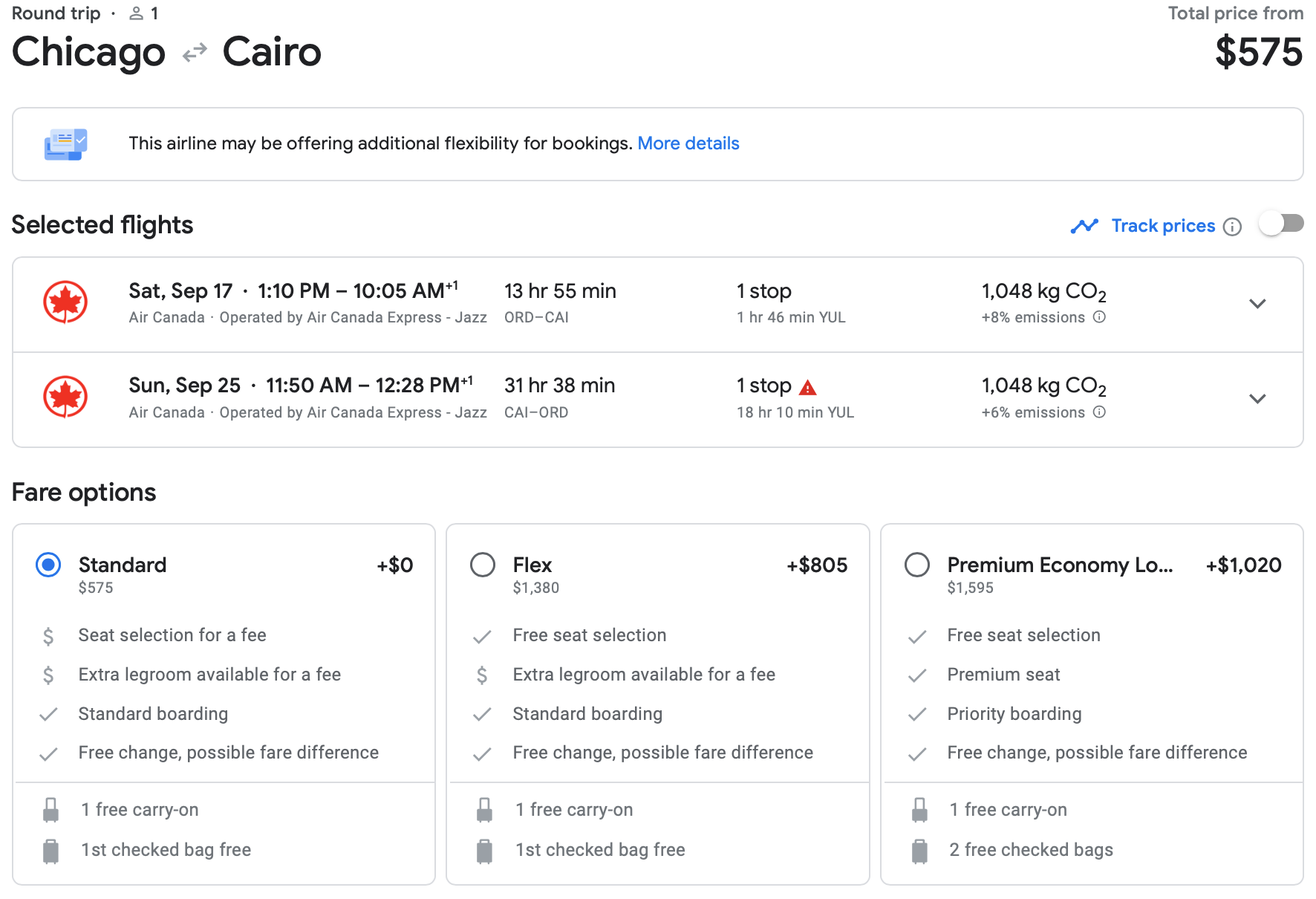Expand the Sun, Sep 25 flight details
The width and height of the screenshot is (1316, 899).
(x=1257, y=399)
